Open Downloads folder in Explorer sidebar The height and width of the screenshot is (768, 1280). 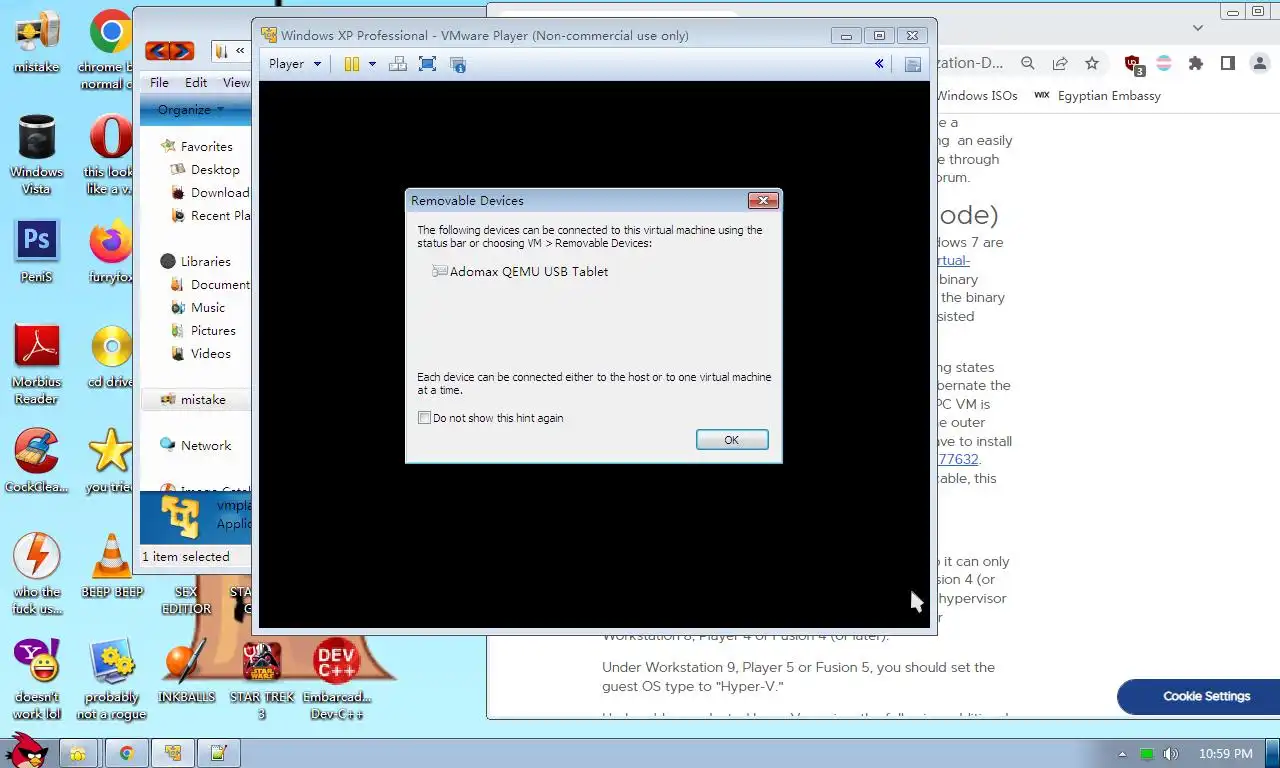[211, 192]
